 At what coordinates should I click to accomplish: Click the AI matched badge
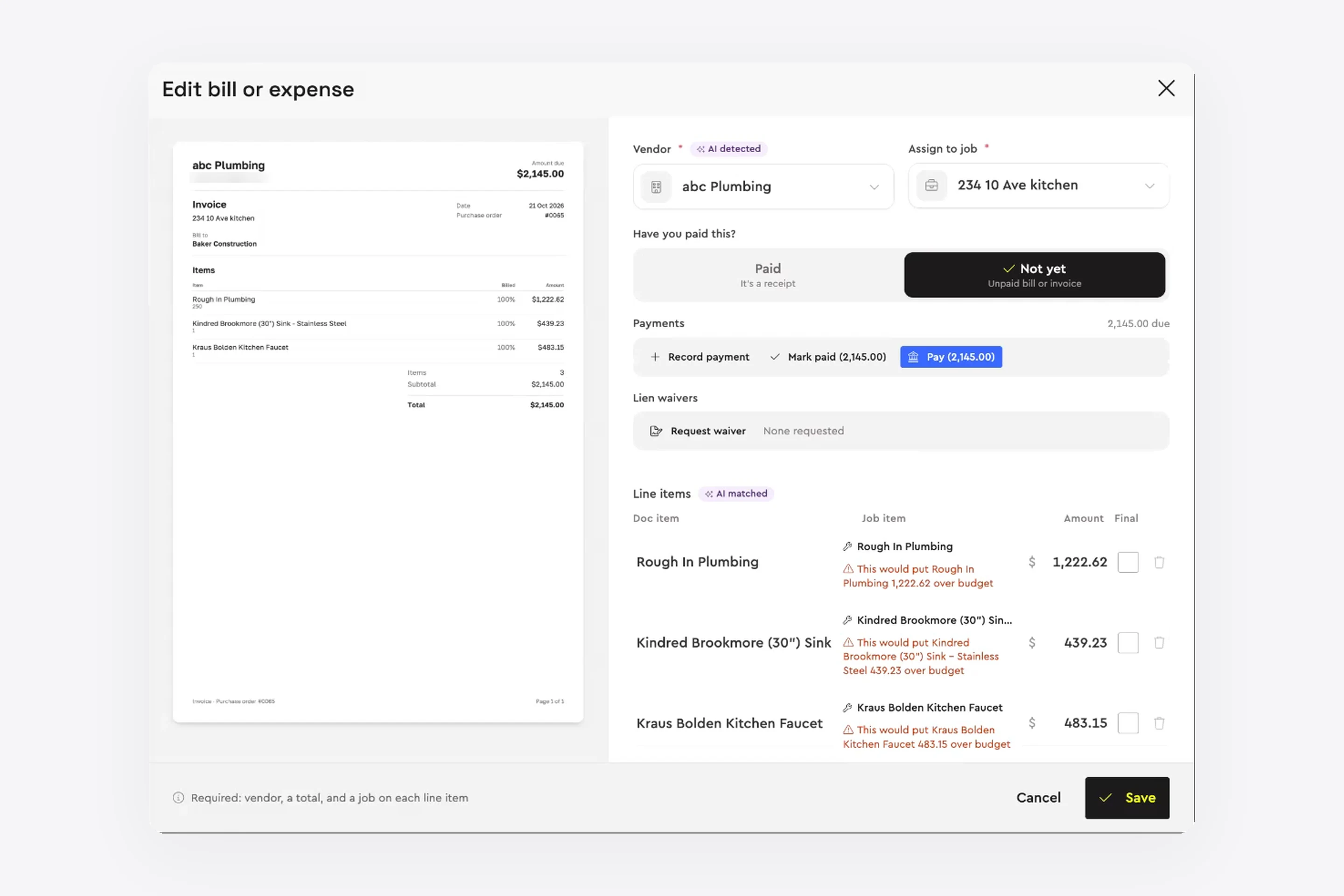click(736, 493)
